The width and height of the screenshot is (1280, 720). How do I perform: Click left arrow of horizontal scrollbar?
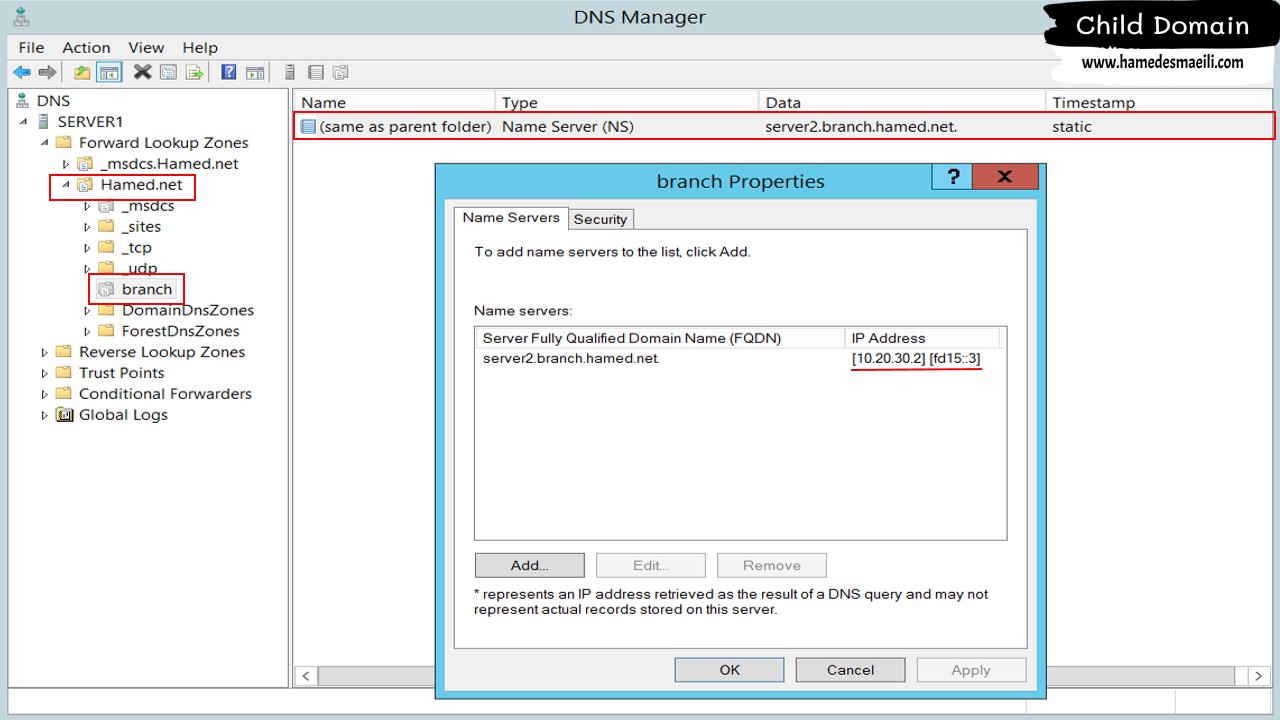(305, 677)
